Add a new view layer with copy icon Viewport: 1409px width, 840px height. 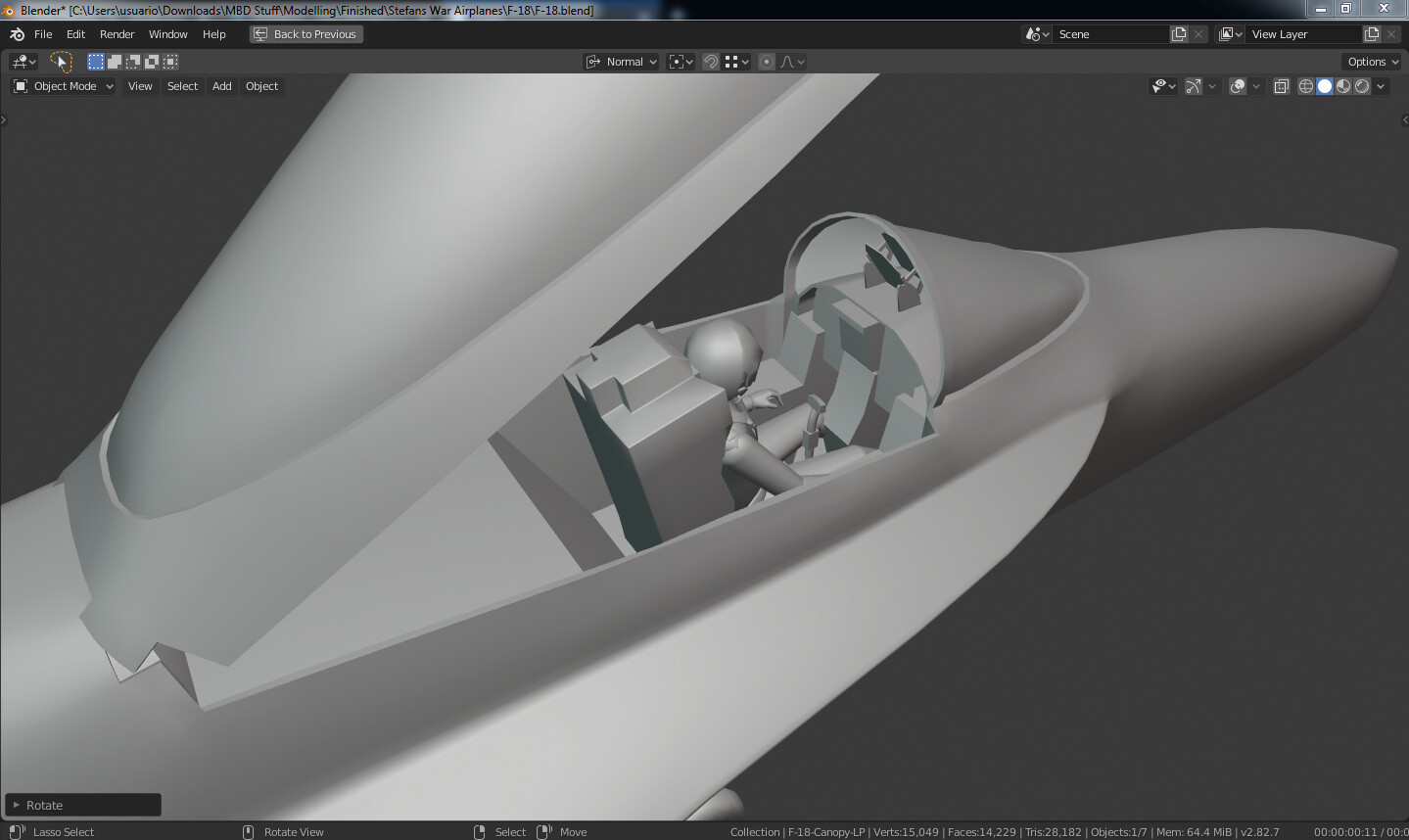[1372, 34]
